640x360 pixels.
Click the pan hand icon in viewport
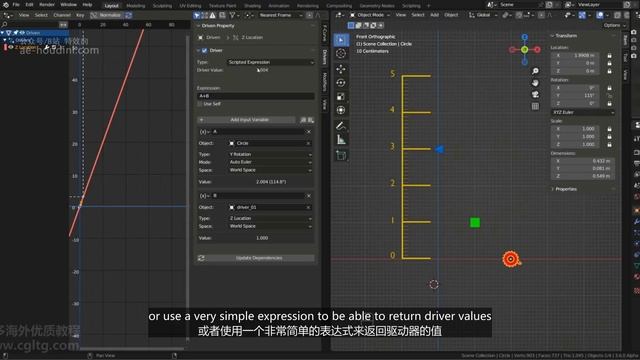(535, 83)
